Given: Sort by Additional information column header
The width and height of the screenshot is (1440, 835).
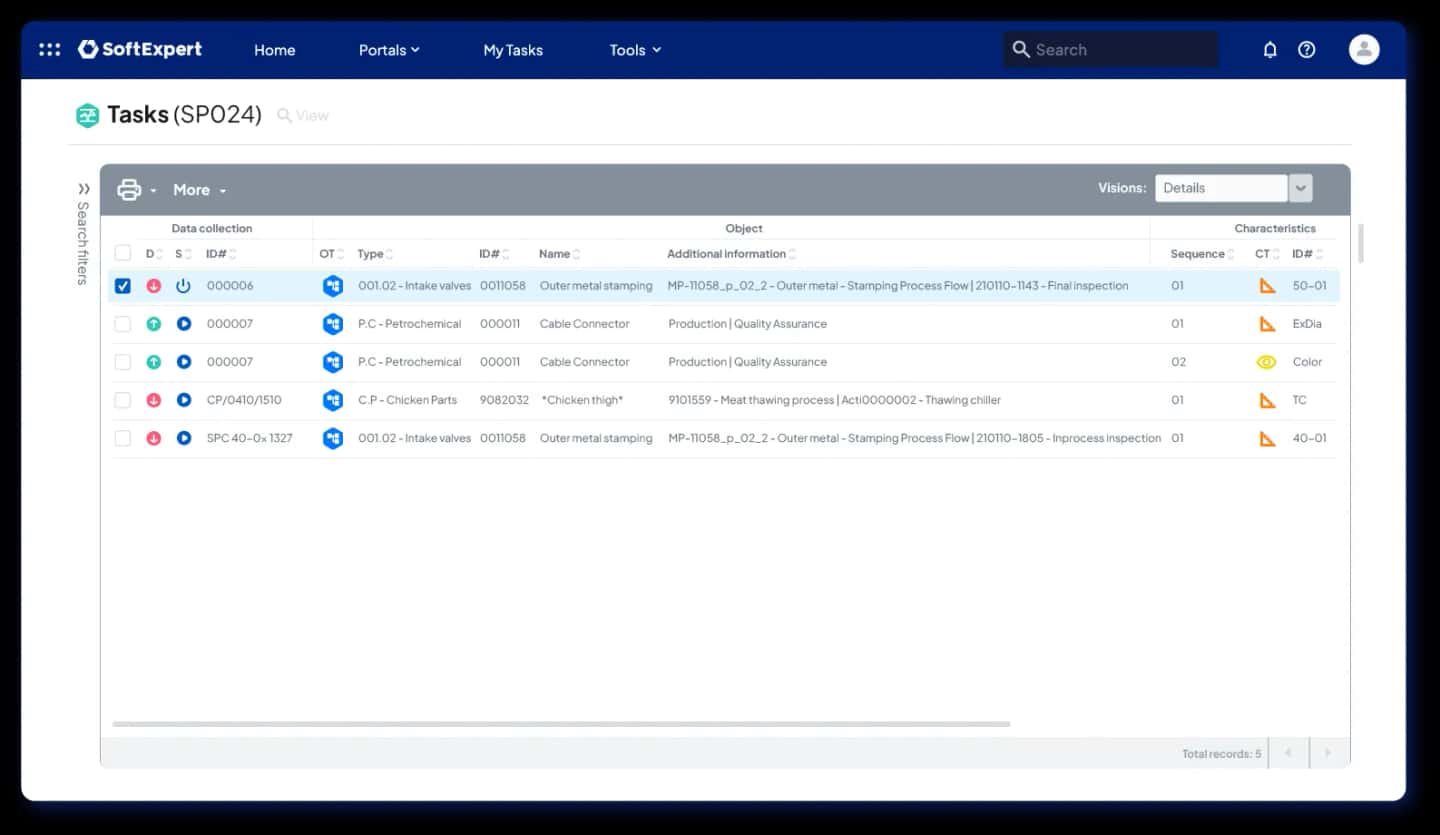Looking at the screenshot, I should click(x=732, y=254).
